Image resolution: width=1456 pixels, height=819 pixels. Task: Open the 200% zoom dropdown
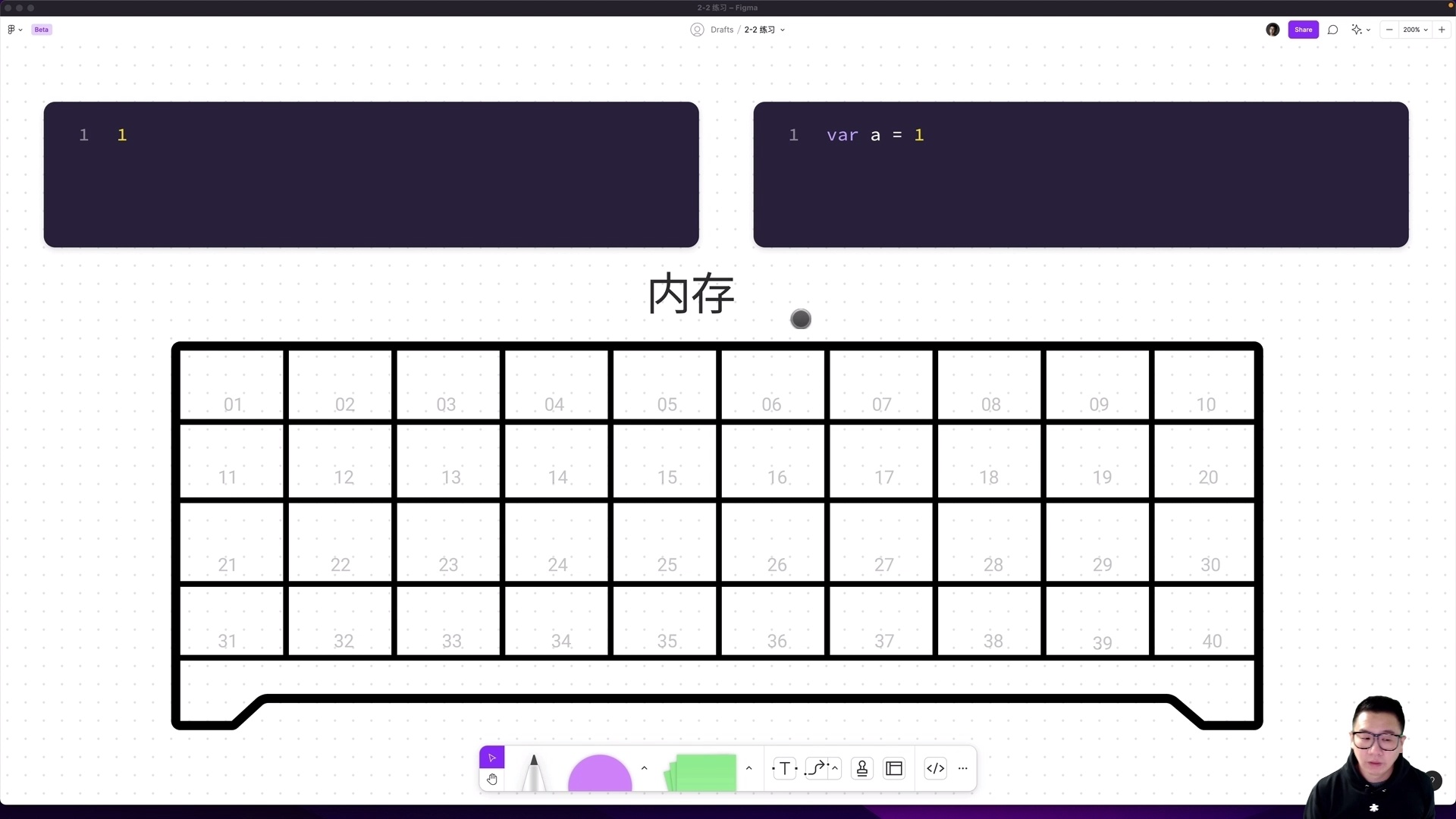click(x=1415, y=30)
